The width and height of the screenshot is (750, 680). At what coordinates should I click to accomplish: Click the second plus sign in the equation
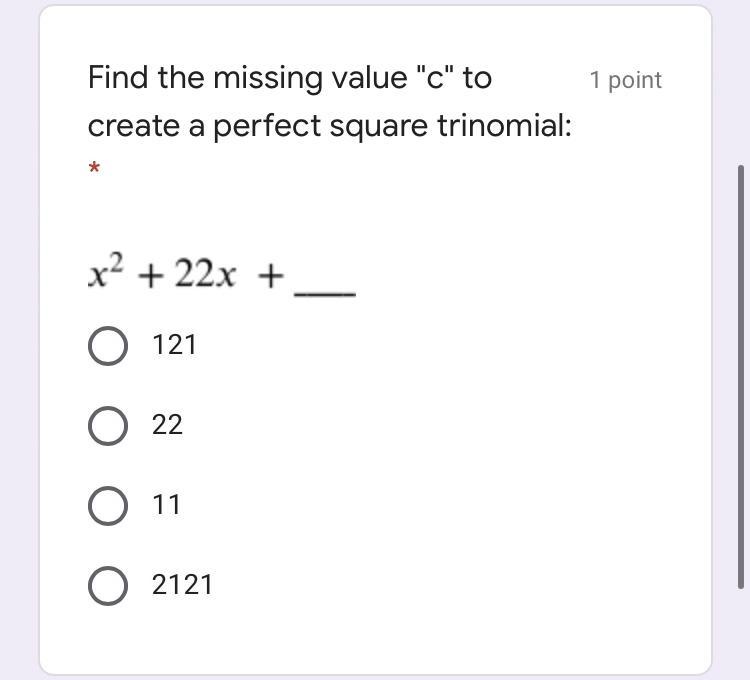pyautogui.click(x=270, y=275)
